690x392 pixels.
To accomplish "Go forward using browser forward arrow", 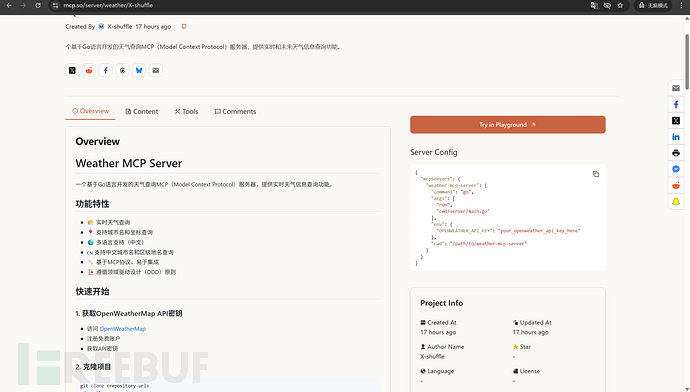I will [23, 5].
